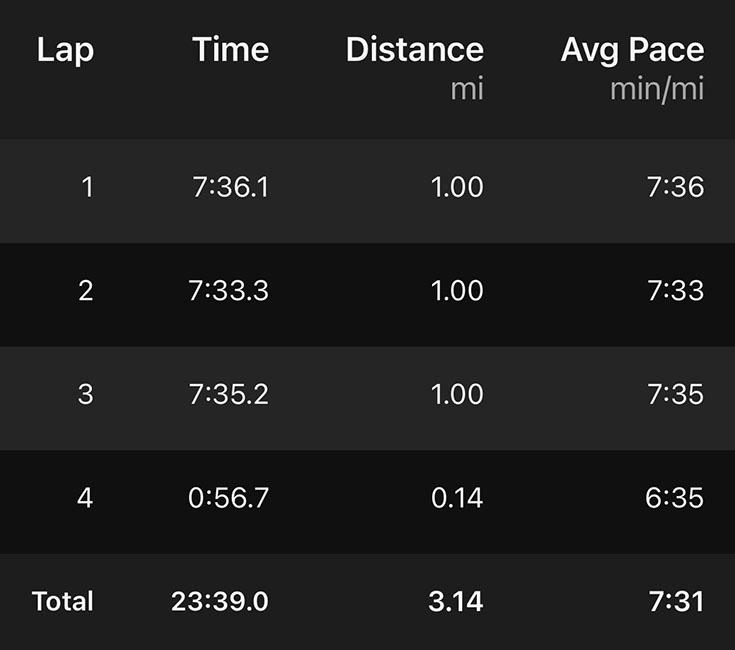Select lap 4 time 0:56.7
Screen dimensions: 735x650
pyautogui.click(x=228, y=498)
